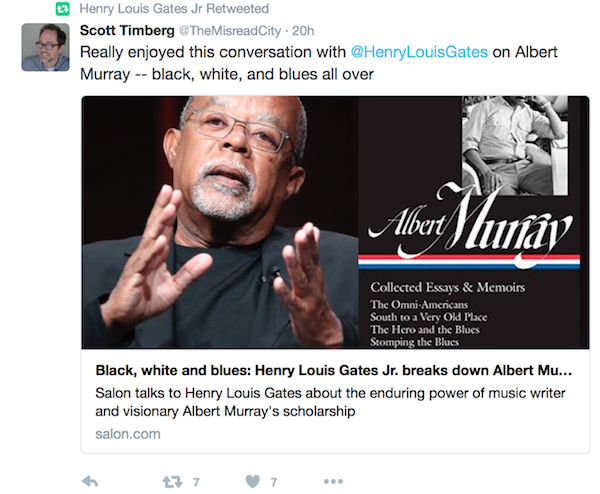Click the salon.com source link
Image resolution: width=600 pixels, height=494 pixels.
click(128, 434)
